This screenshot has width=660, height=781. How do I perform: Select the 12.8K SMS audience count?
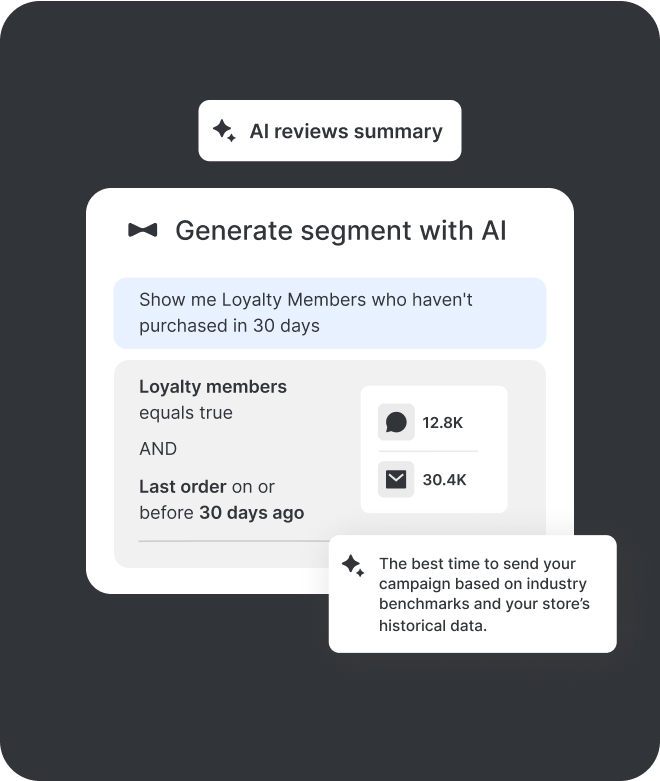tap(443, 422)
